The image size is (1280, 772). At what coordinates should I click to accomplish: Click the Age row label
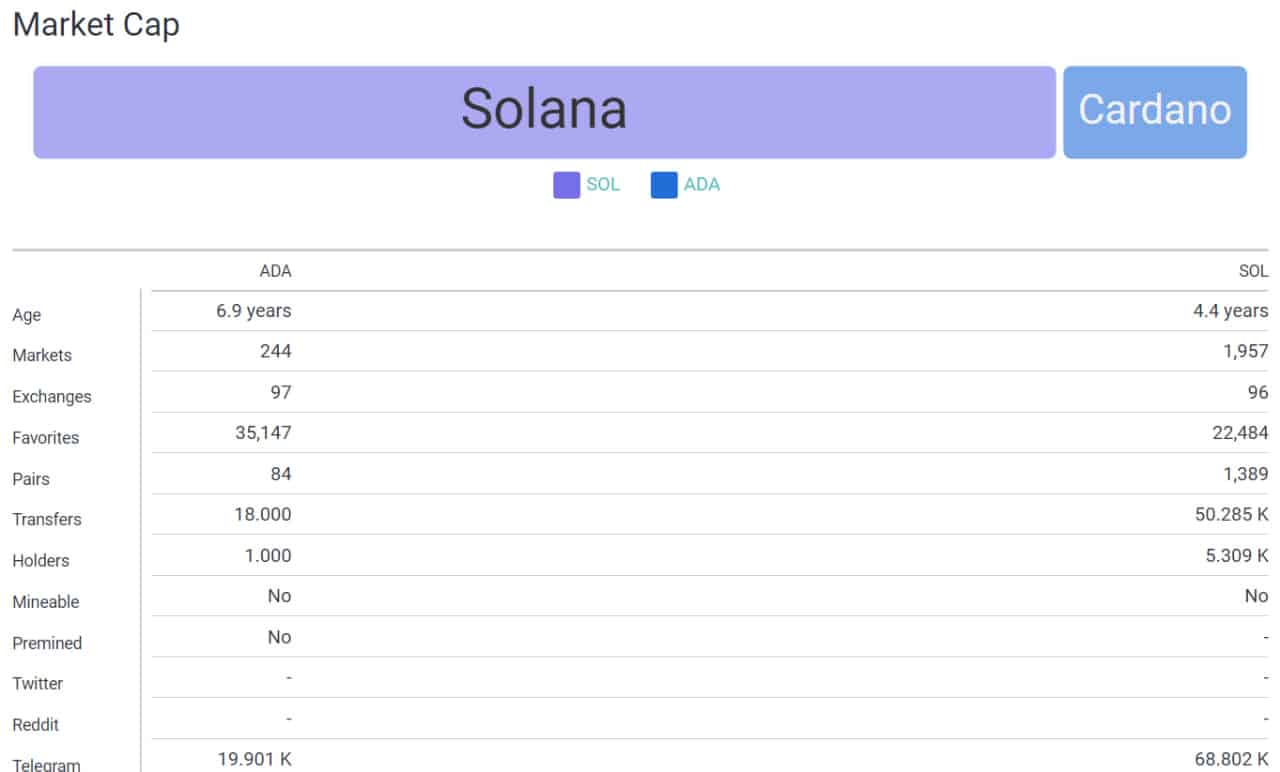(x=27, y=315)
